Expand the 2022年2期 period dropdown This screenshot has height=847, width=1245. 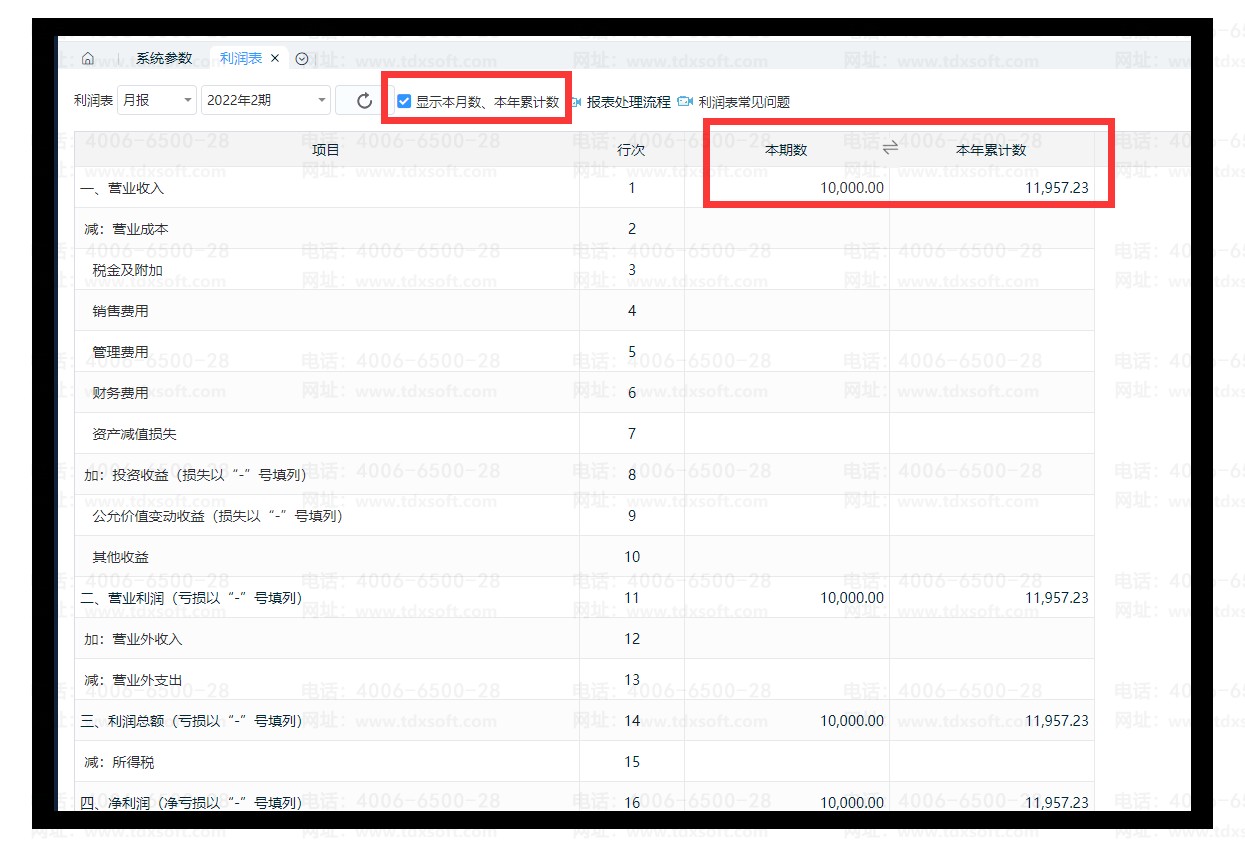pyautogui.click(x=265, y=100)
